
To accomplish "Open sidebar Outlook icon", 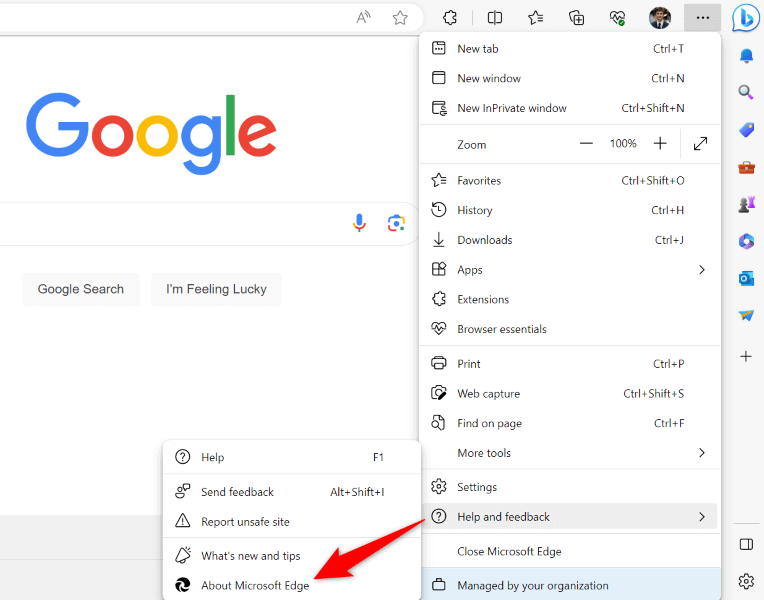I will 746,278.
